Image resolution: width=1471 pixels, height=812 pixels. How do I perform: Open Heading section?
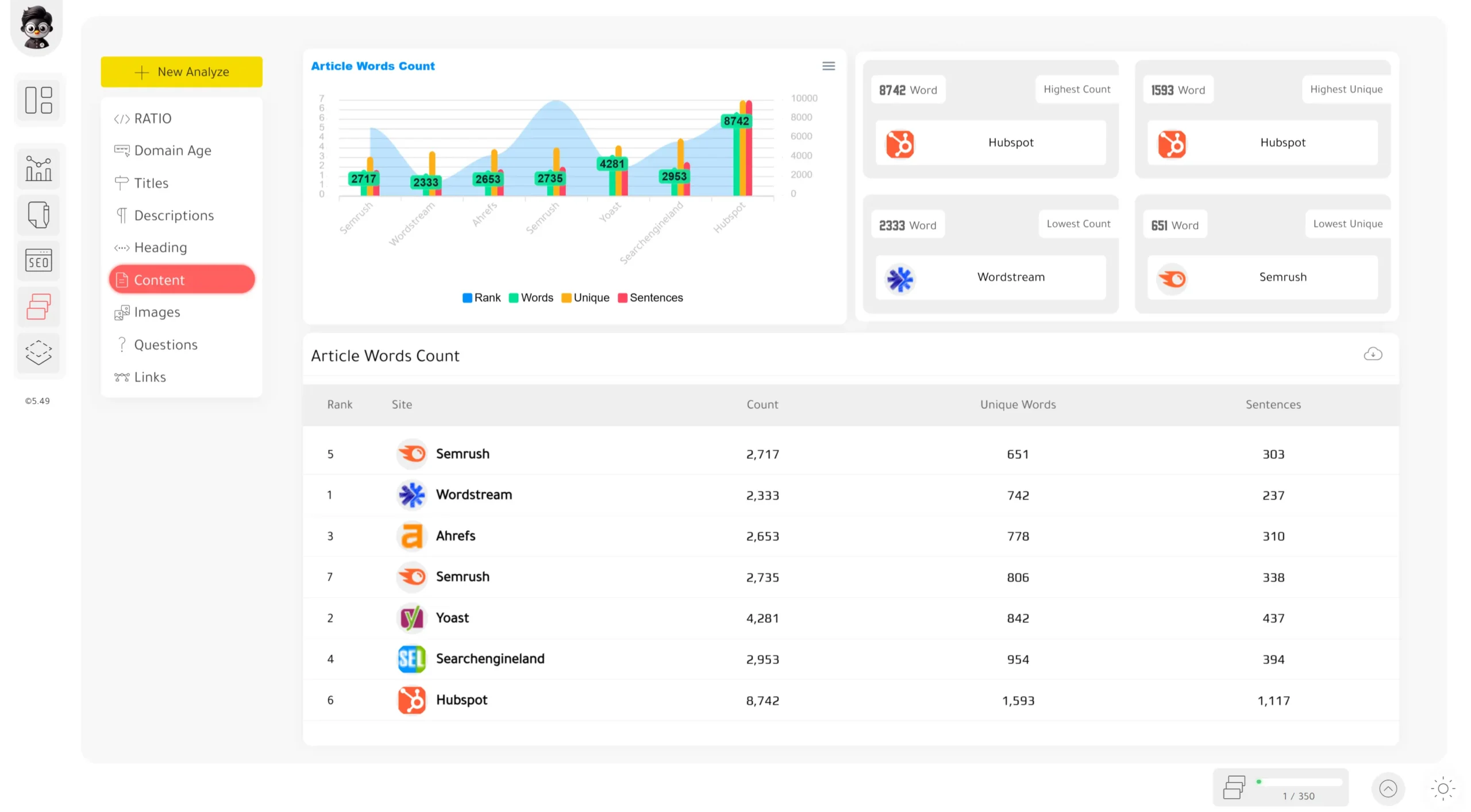(182, 248)
